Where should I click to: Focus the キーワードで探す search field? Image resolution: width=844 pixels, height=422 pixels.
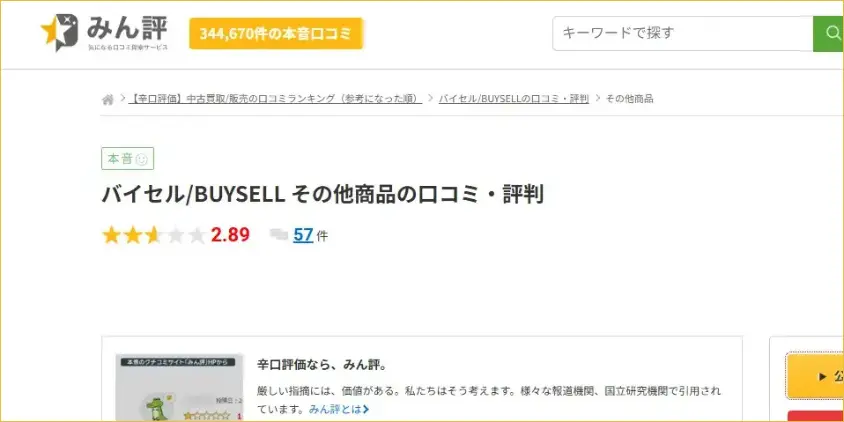click(683, 33)
